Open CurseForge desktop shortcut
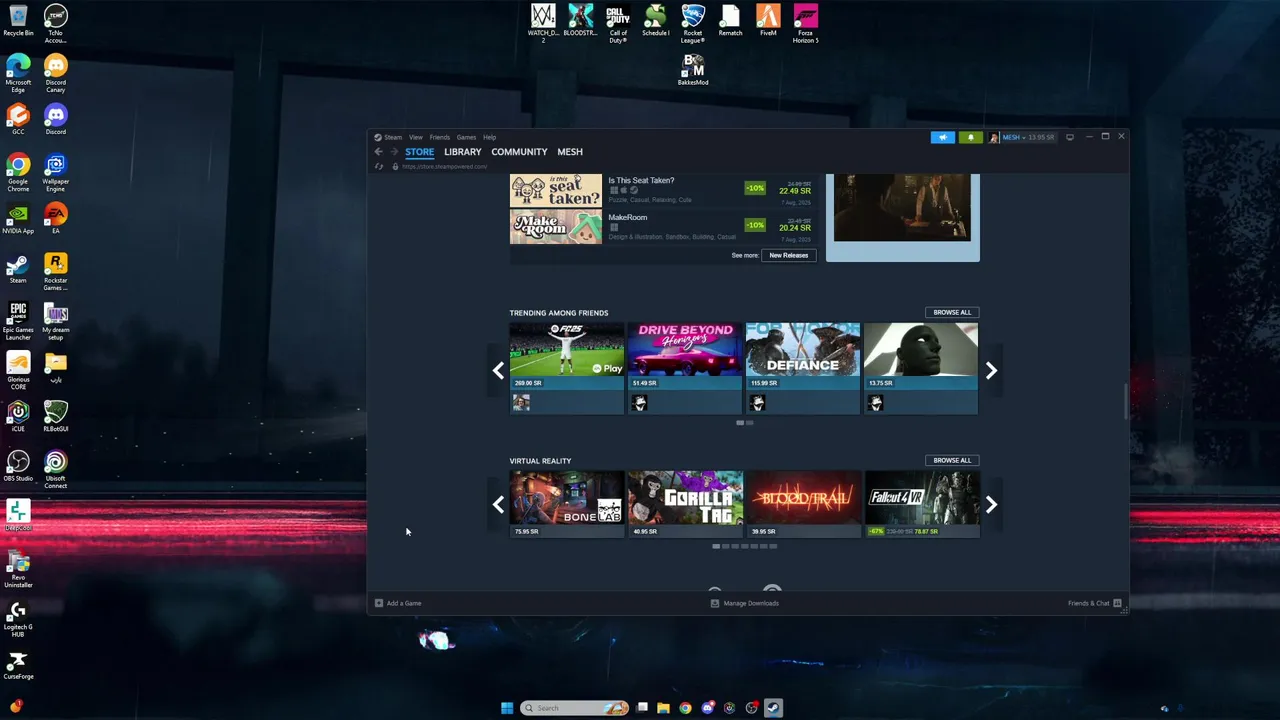The height and width of the screenshot is (720, 1280). click(18, 664)
